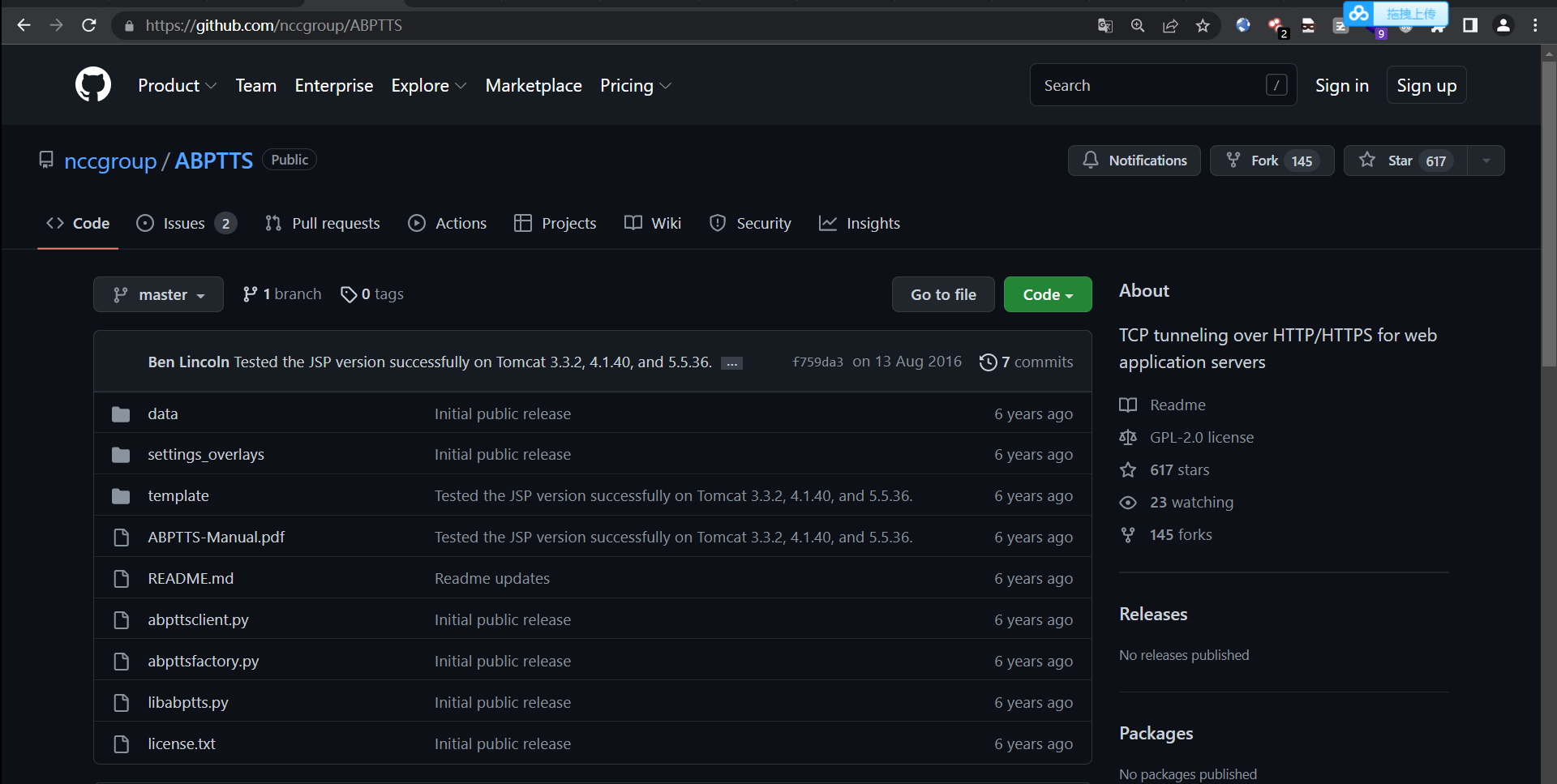Click the page vertical scrollbar thumb
Viewport: 1557px width, 784px height.
click(1549, 212)
